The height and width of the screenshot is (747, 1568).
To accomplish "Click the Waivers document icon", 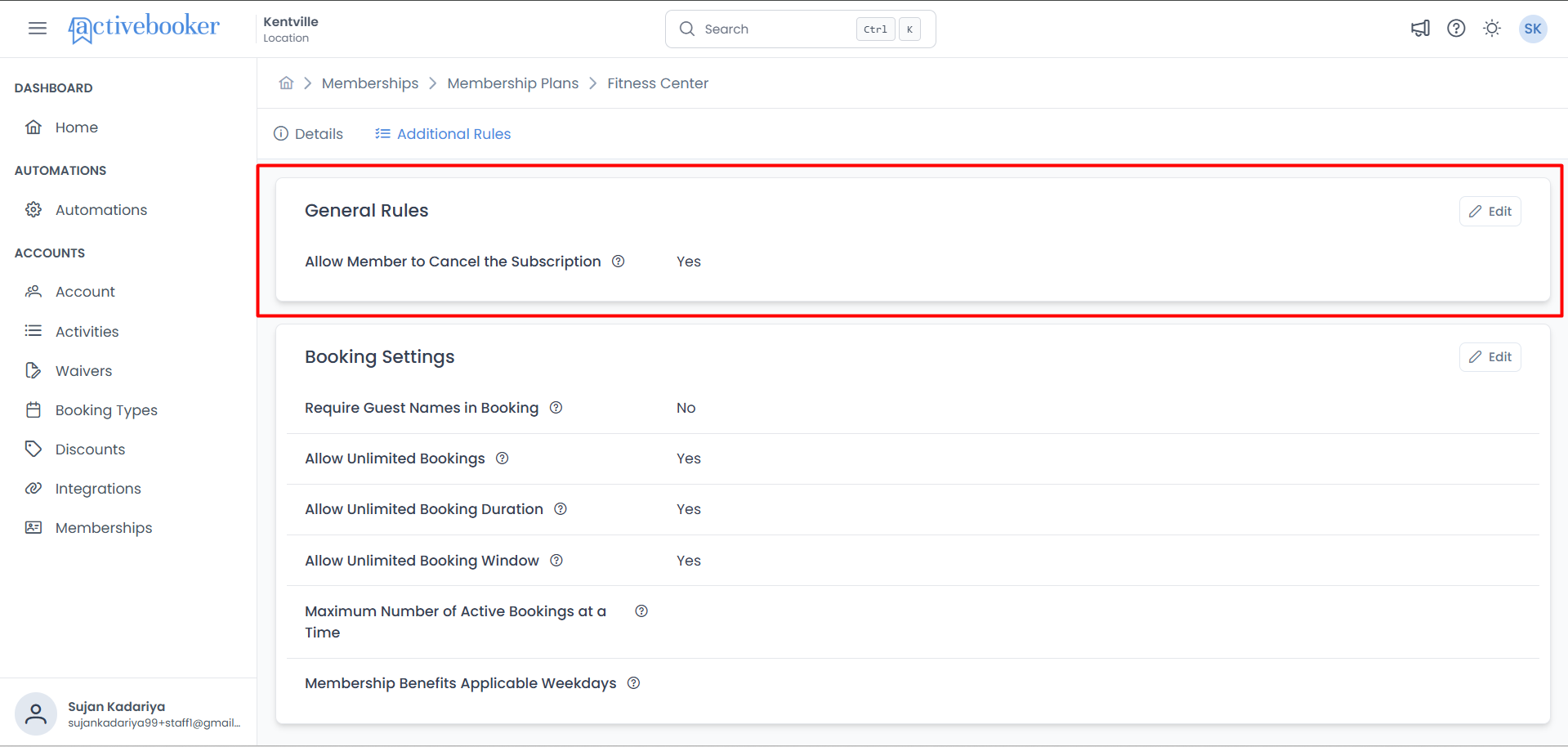I will [x=34, y=370].
